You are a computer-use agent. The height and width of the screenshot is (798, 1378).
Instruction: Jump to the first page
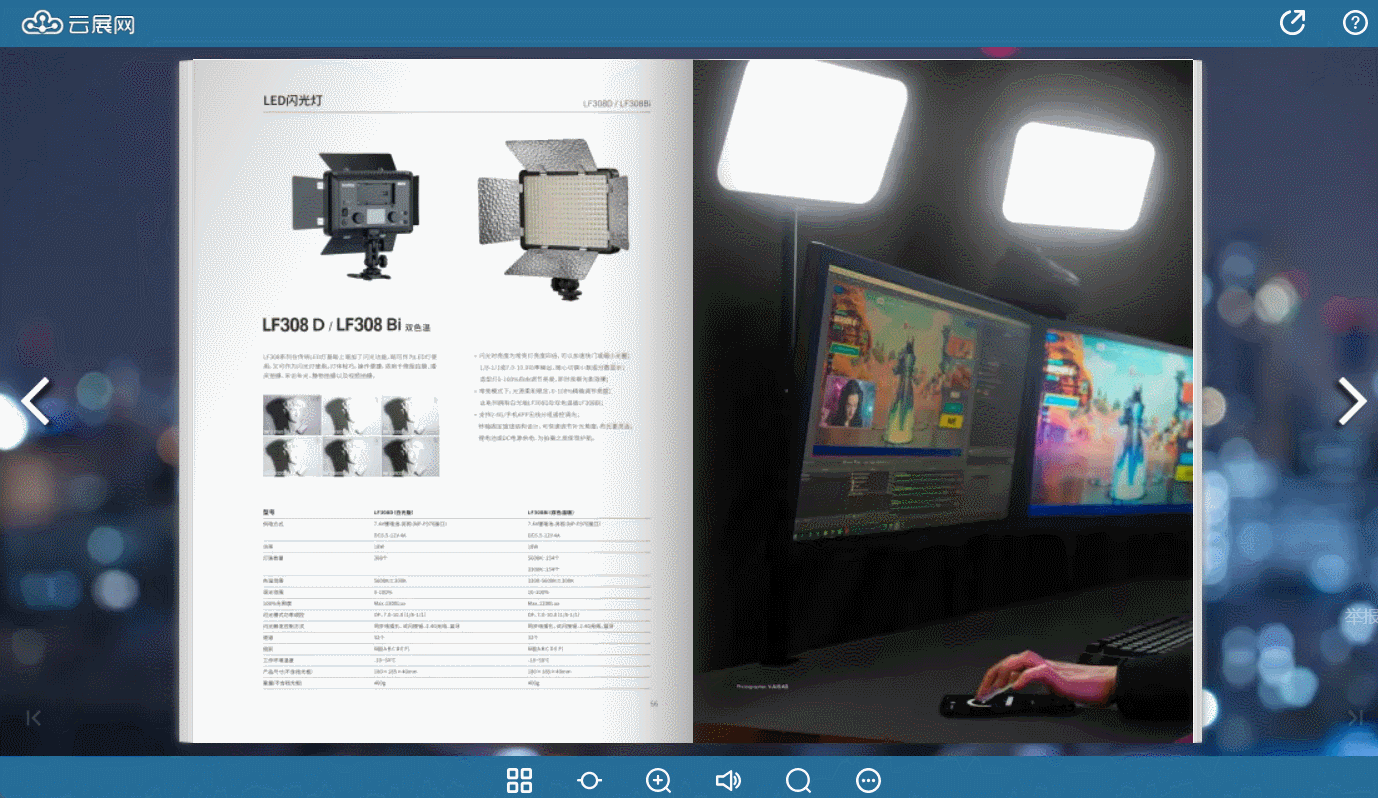click(x=34, y=717)
